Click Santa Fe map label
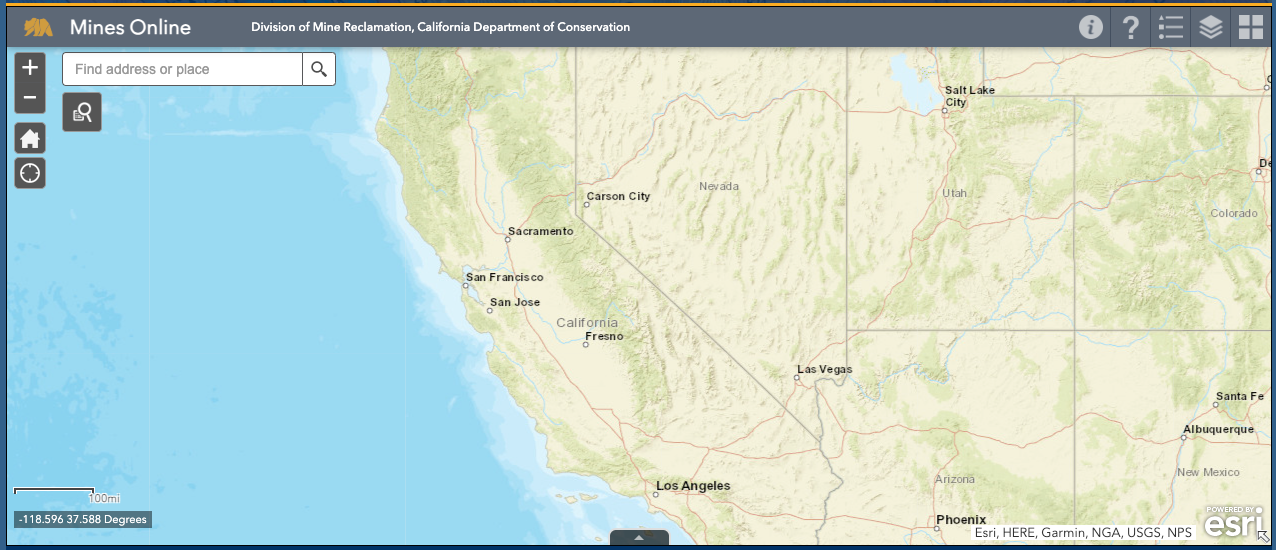The width and height of the screenshot is (1276, 550). (1240, 396)
